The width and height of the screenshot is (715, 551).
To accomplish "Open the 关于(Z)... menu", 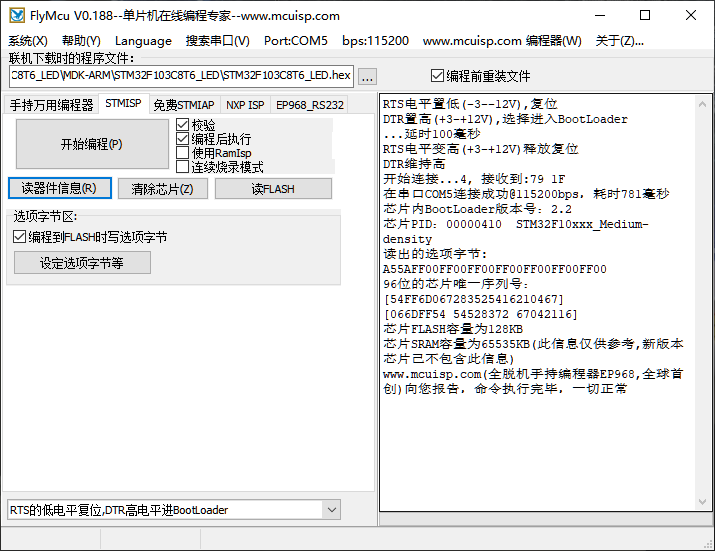I will 619,41.
